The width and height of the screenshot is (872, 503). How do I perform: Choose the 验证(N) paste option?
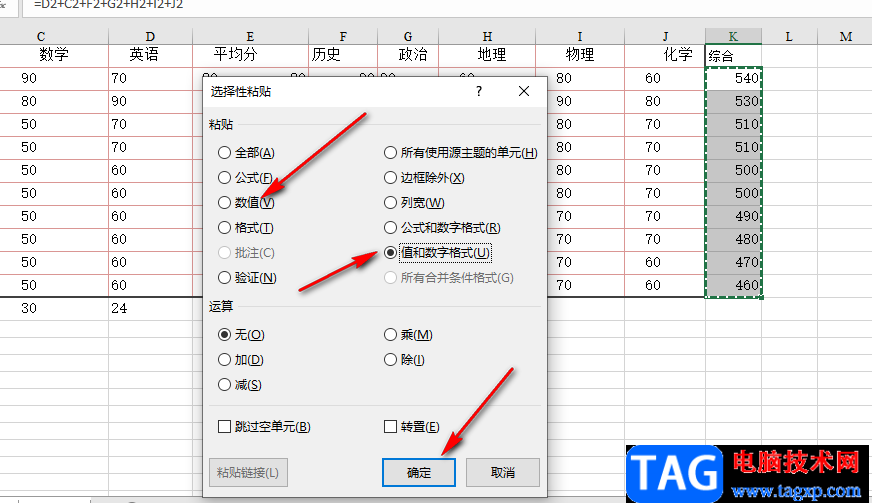[x=247, y=278]
